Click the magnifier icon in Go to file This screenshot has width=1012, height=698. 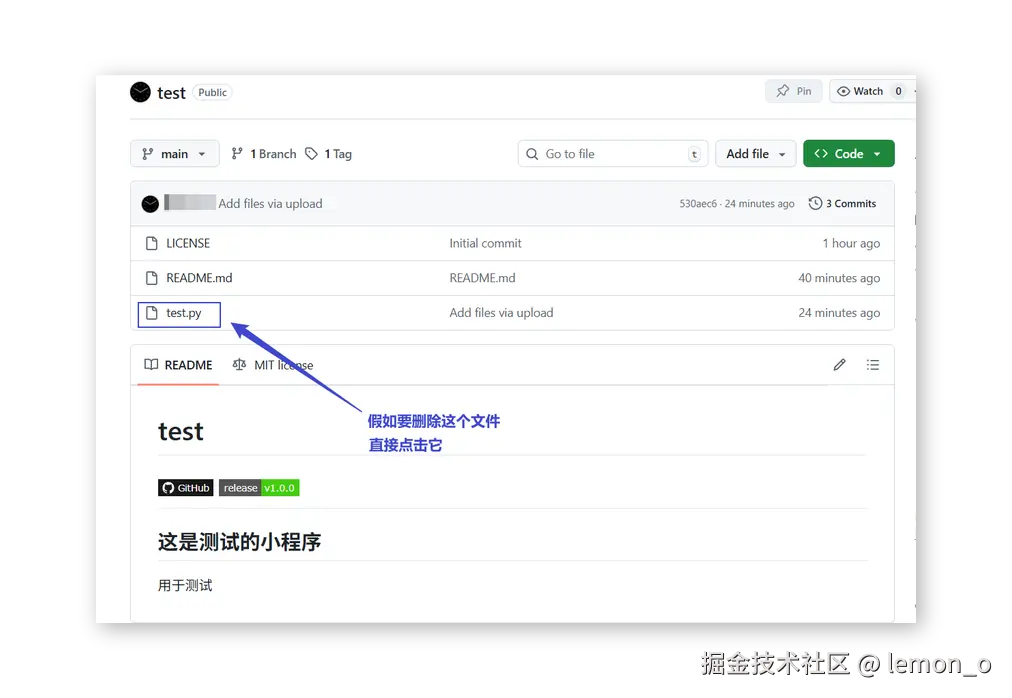pyautogui.click(x=532, y=154)
